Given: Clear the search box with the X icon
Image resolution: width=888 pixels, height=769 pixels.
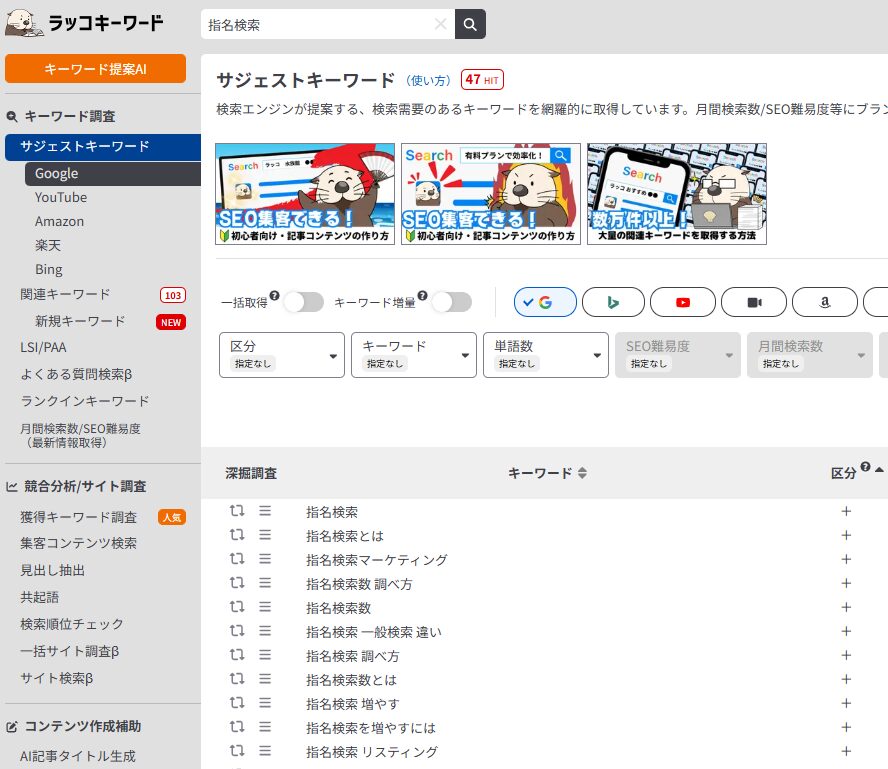Looking at the screenshot, I should 440,24.
